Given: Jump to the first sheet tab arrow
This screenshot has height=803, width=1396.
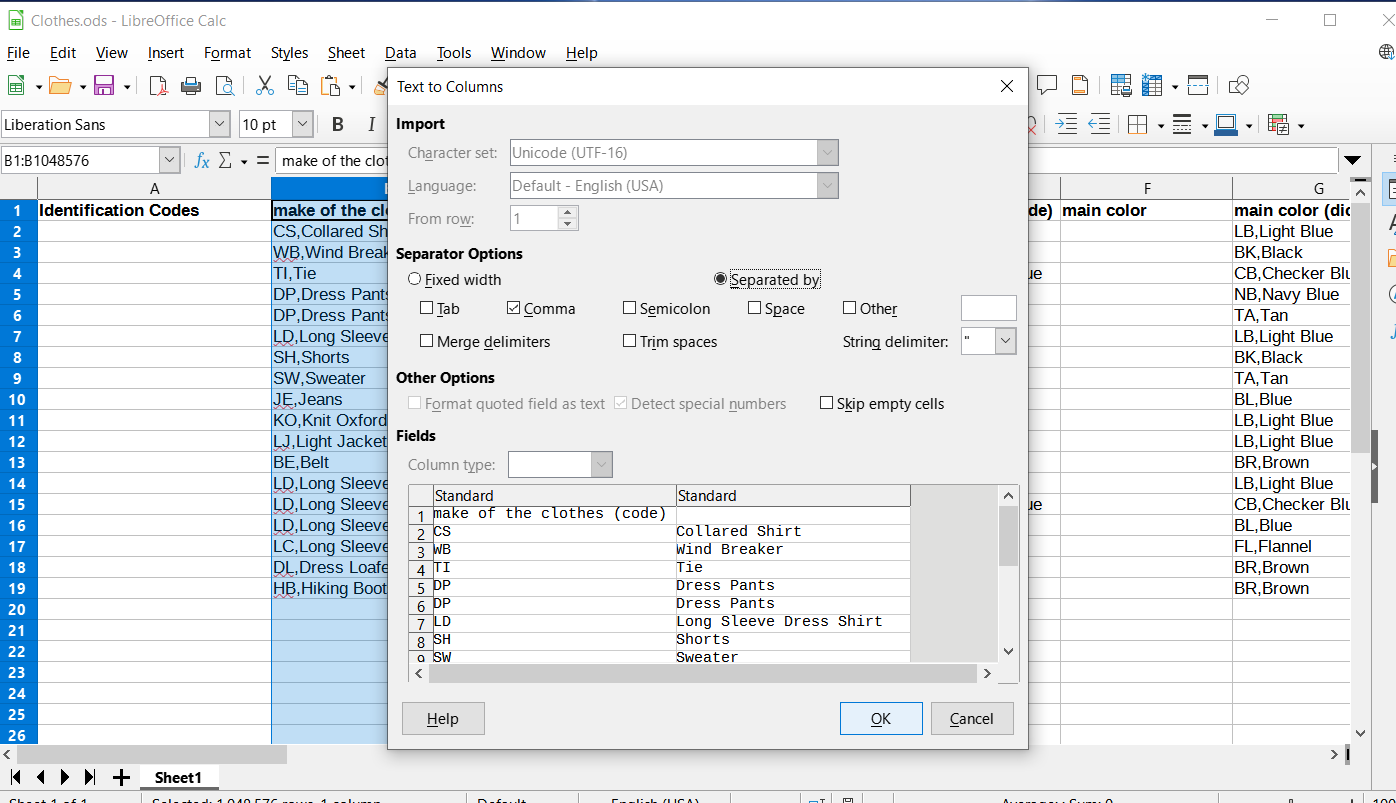Looking at the screenshot, I should click(x=16, y=777).
